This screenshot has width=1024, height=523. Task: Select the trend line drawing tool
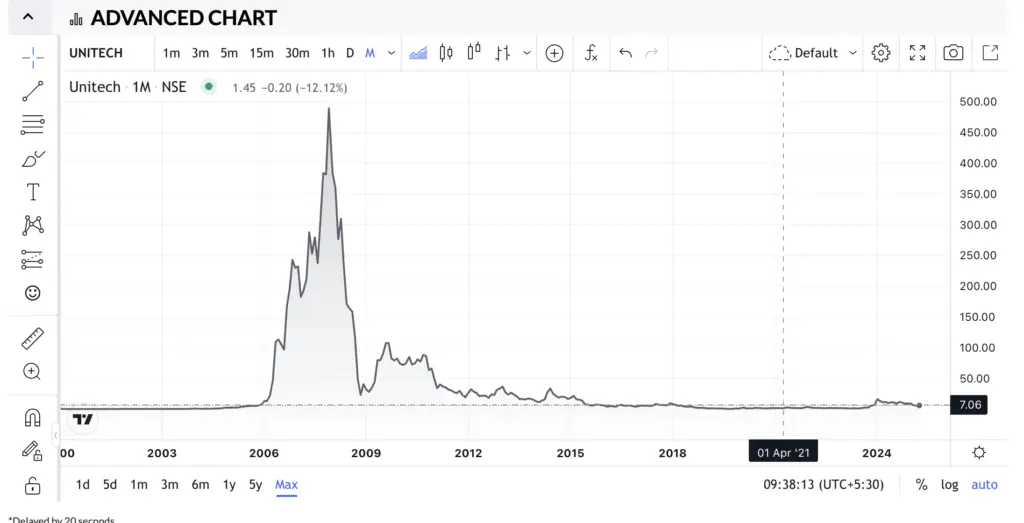(x=32, y=91)
